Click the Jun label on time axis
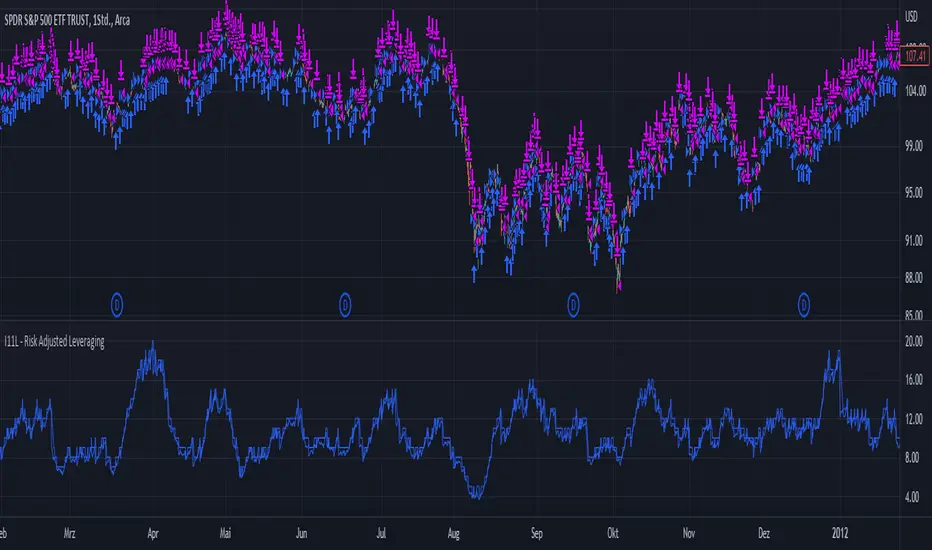Screen dimensions: 932x550 pyautogui.click(x=301, y=533)
